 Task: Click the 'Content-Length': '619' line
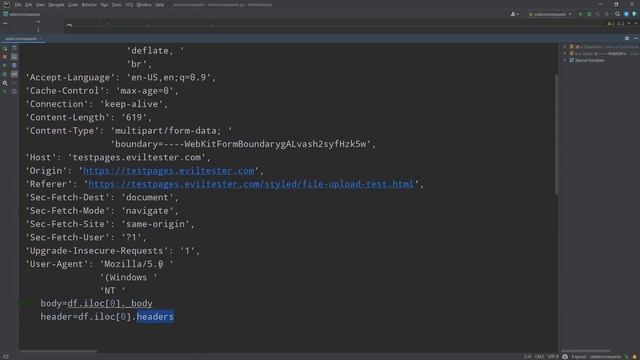pos(89,118)
